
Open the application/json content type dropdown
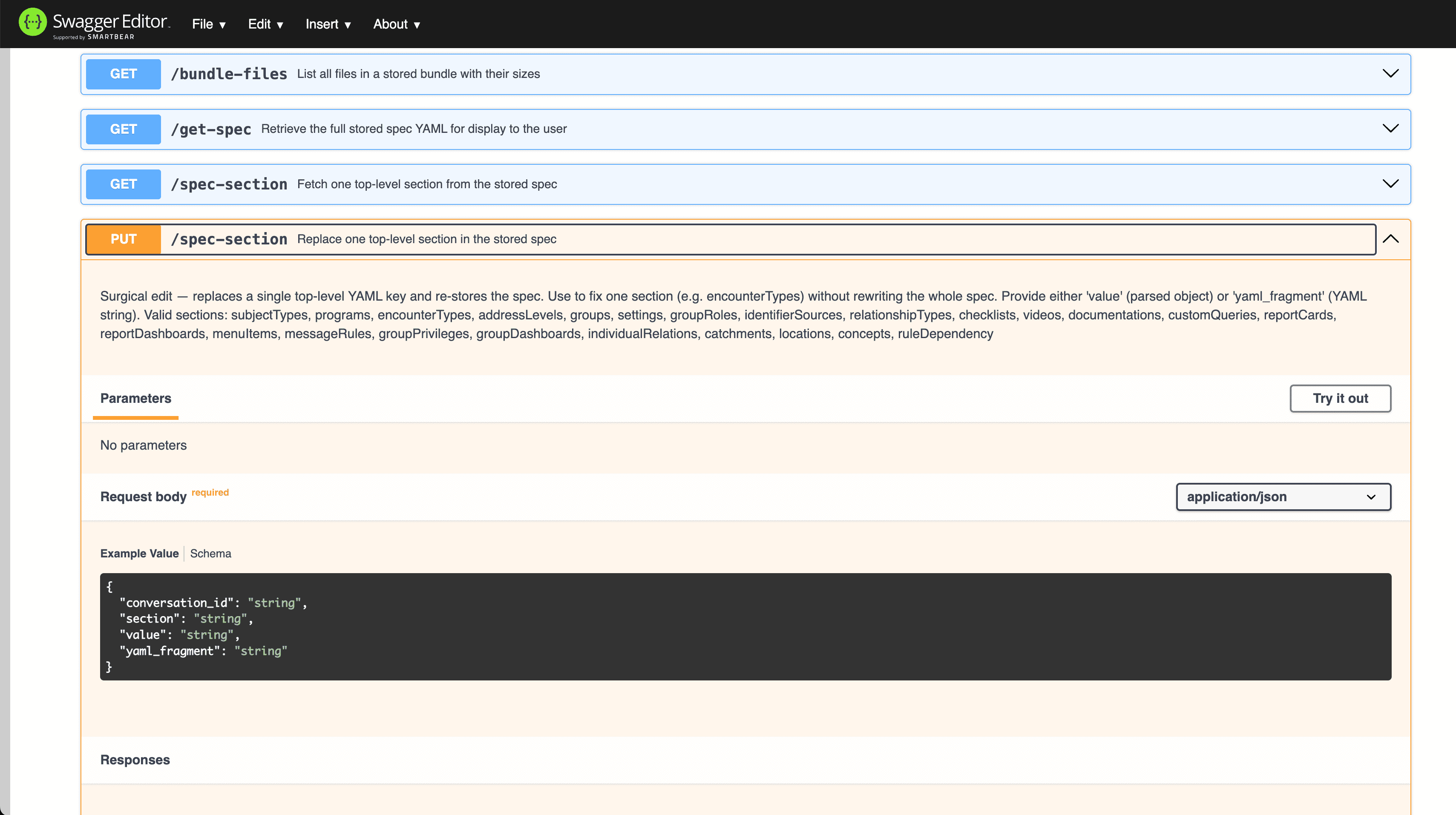point(1283,497)
